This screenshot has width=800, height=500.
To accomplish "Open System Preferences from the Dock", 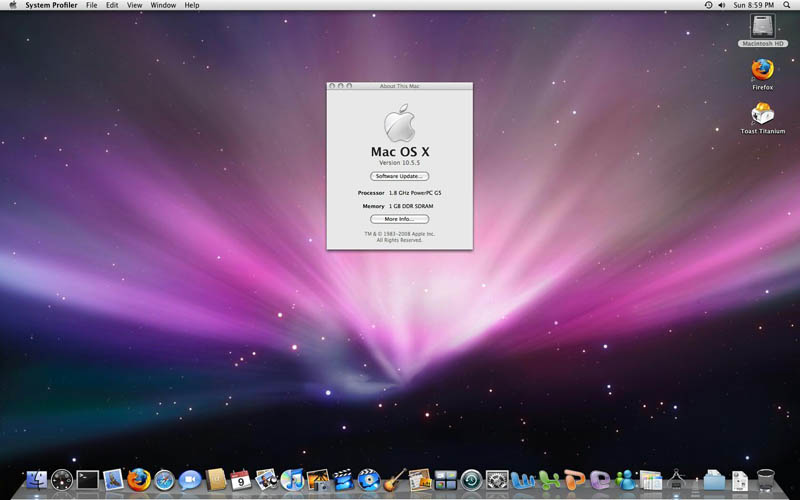I will pyautogui.click(x=497, y=481).
